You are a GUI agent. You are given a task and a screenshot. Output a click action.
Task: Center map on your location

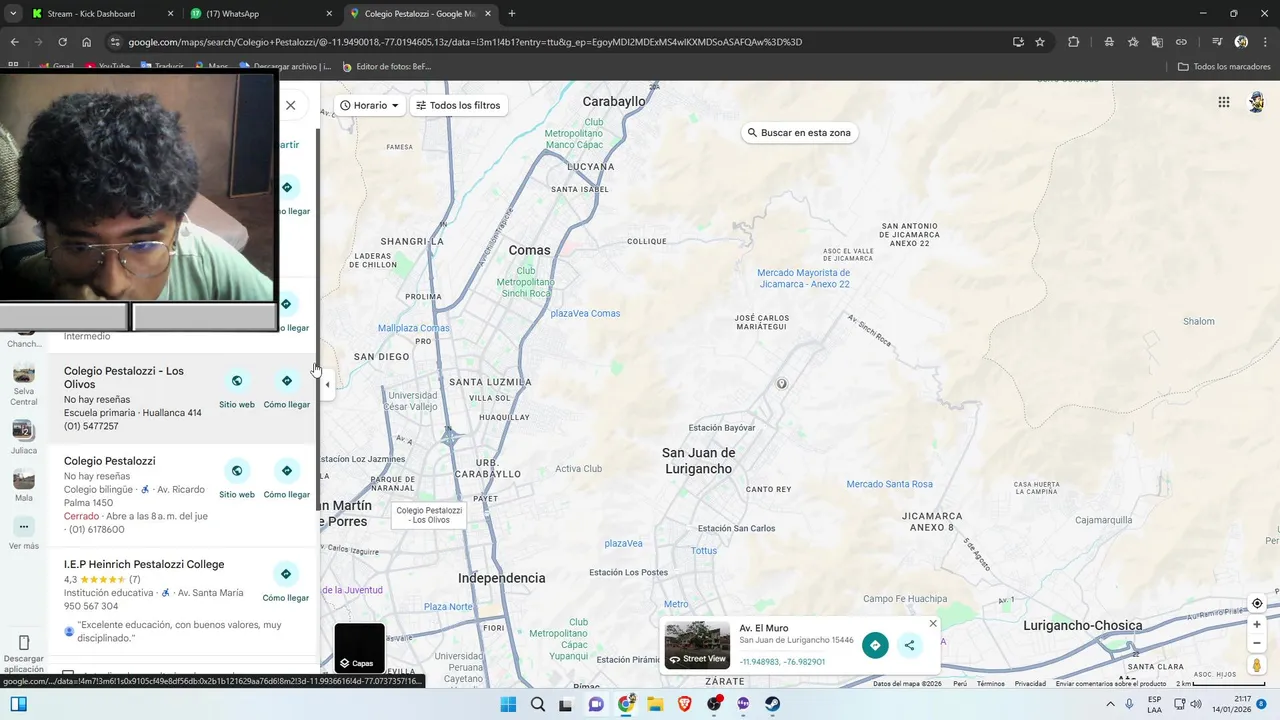(x=1257, y=604)
